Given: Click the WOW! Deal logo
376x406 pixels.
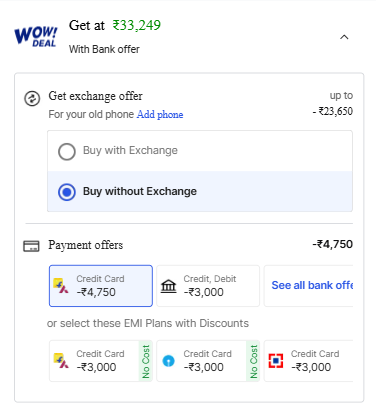Looking at the screenshot, I should (36, 37).
